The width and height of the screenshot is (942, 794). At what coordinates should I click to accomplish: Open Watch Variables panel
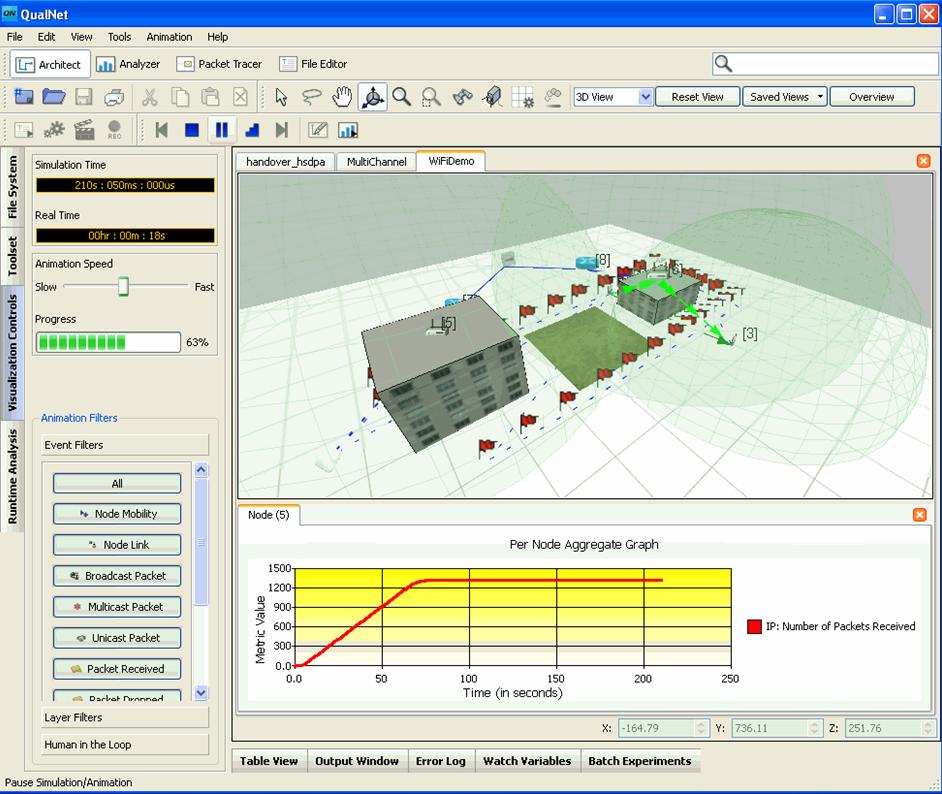pos(527,761)
